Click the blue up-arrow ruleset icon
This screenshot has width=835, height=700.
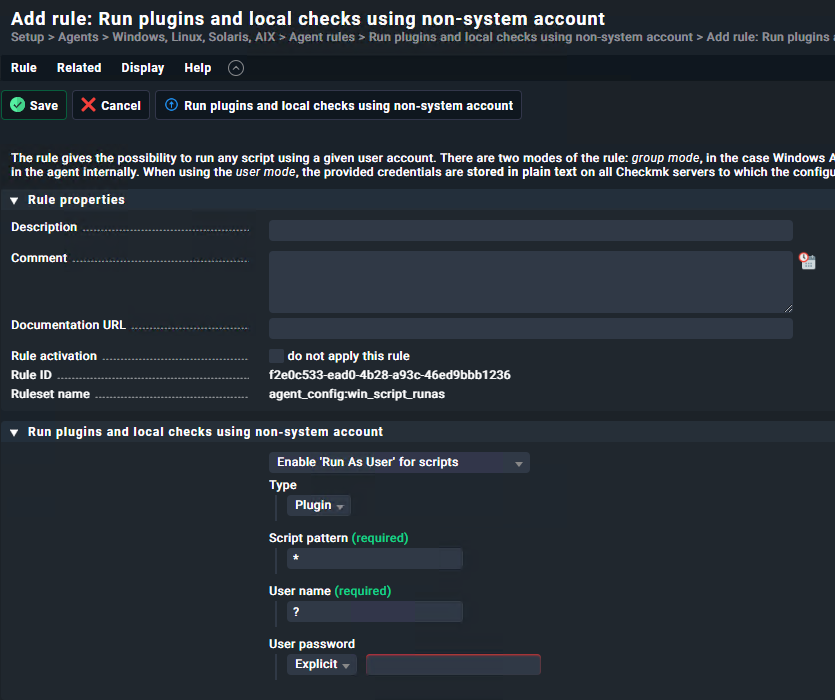coord(171,105)
